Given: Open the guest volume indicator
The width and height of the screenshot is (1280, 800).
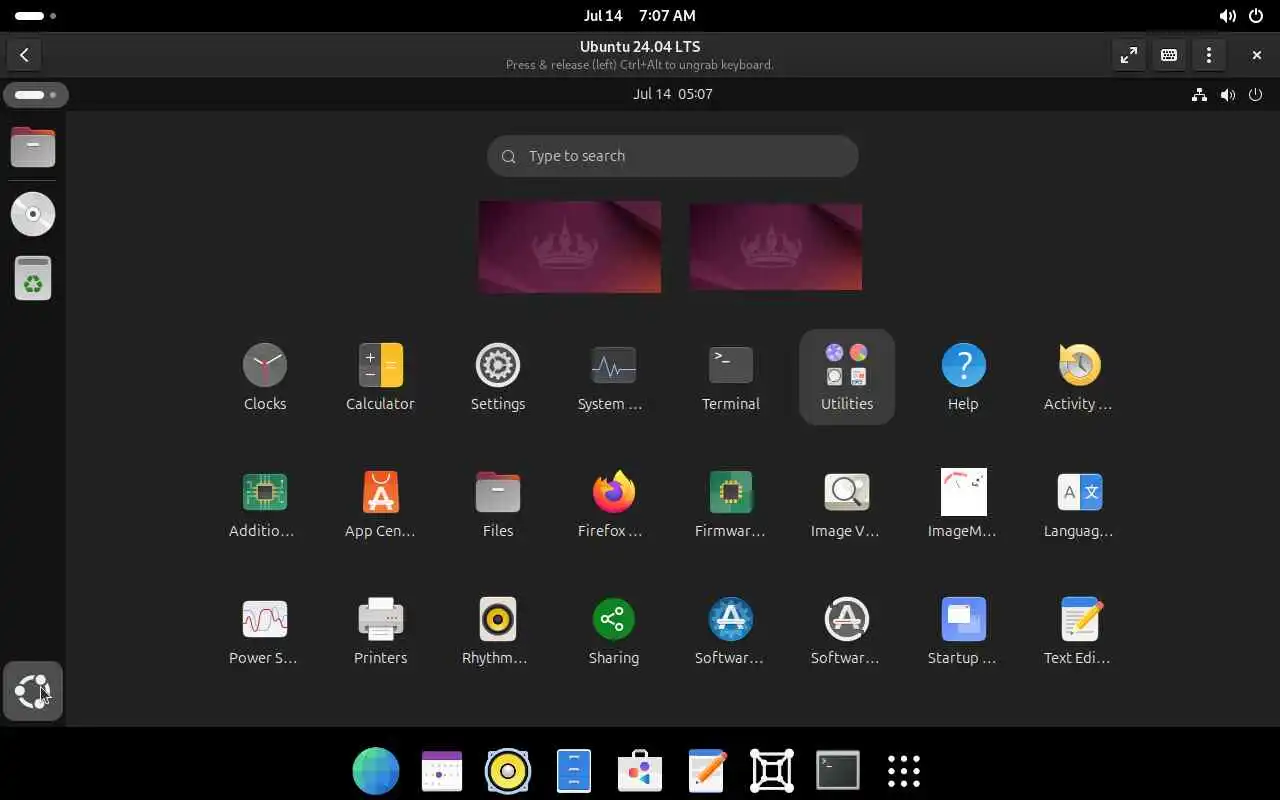Looking at the screenshot, I should point(1228,95).
